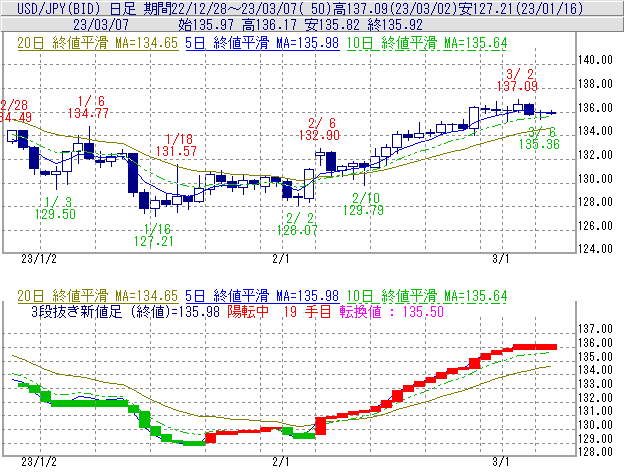
Task: Click the 2/2 128.07 low label
Action: 297,224
